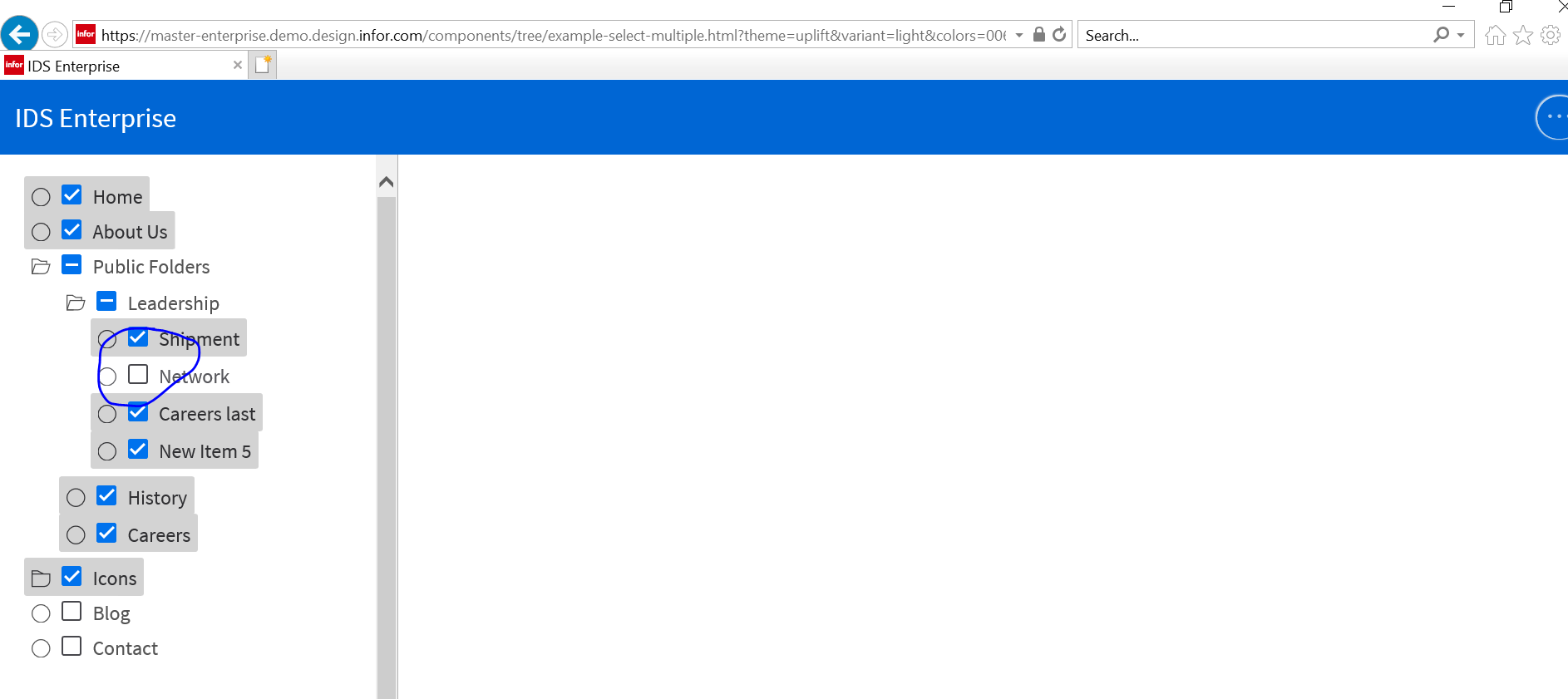
Task: Click the circle icon beside New Item 5
Action: (x=107, y=451)
